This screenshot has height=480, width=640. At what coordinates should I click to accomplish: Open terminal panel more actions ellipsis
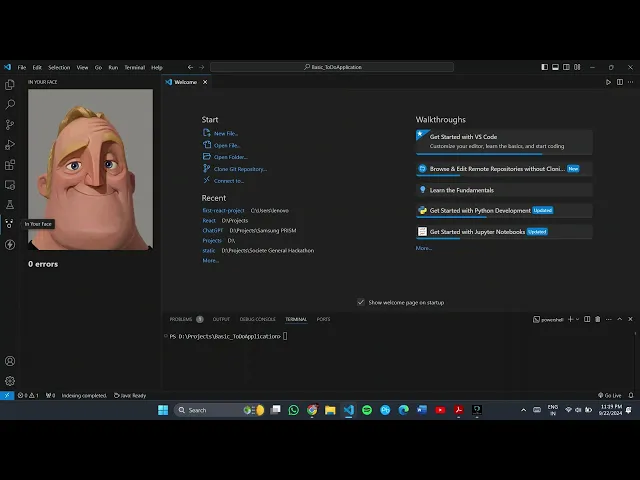(x=609, y=319)
